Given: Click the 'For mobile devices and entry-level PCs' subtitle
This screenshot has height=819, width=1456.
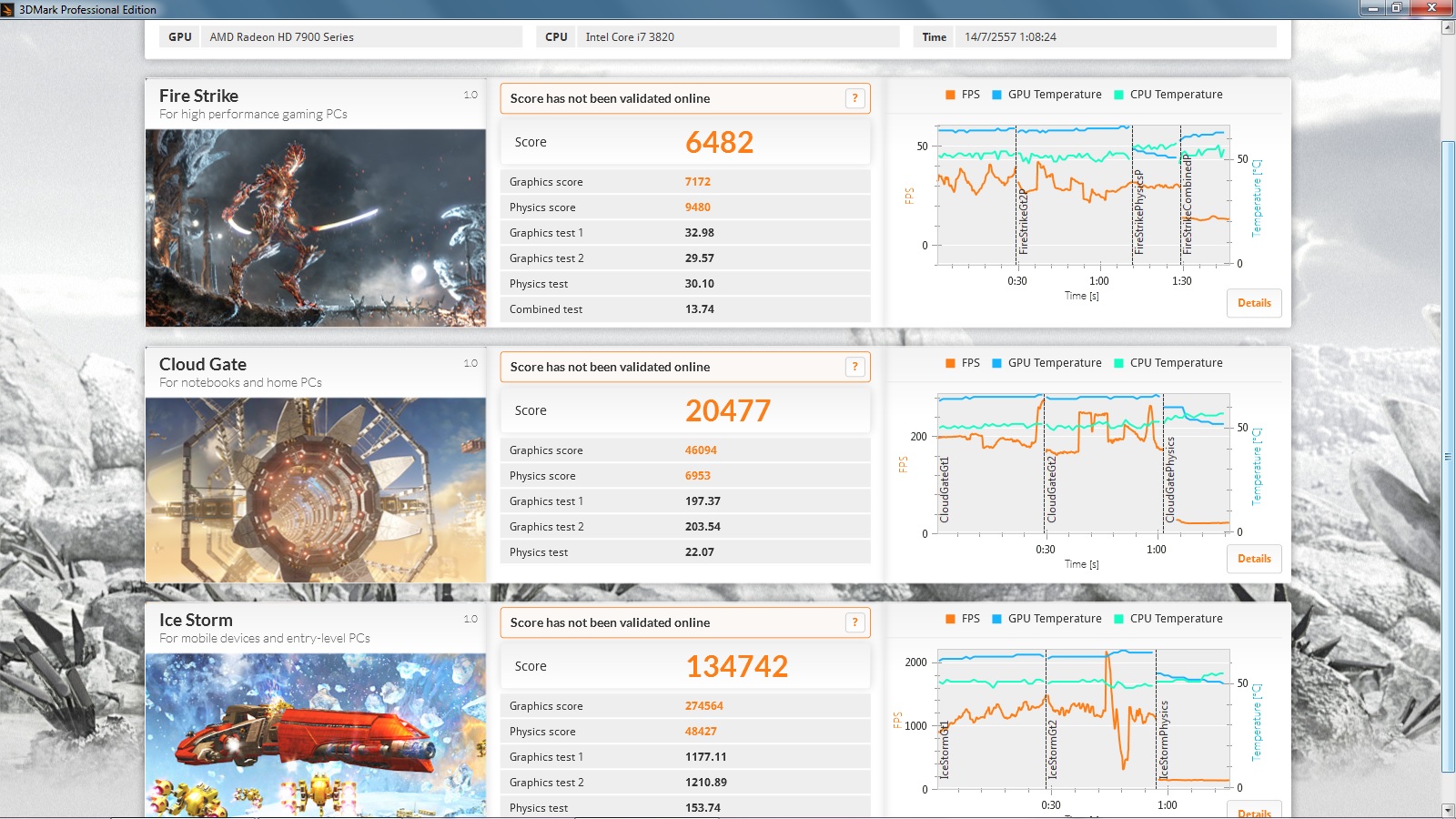Looking at the screenshot, I should [x=265, y=639].
